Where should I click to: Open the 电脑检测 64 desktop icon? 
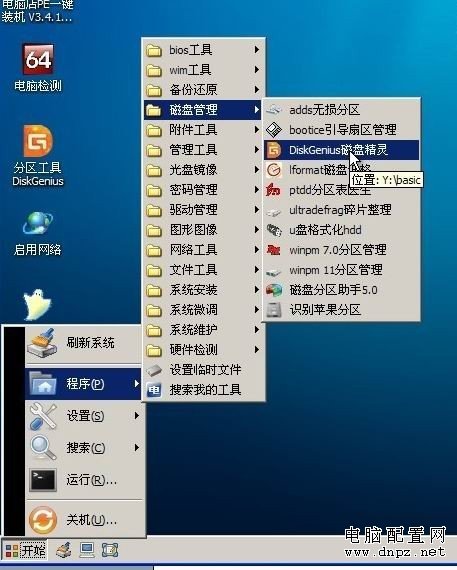click(x=38, y=68)
